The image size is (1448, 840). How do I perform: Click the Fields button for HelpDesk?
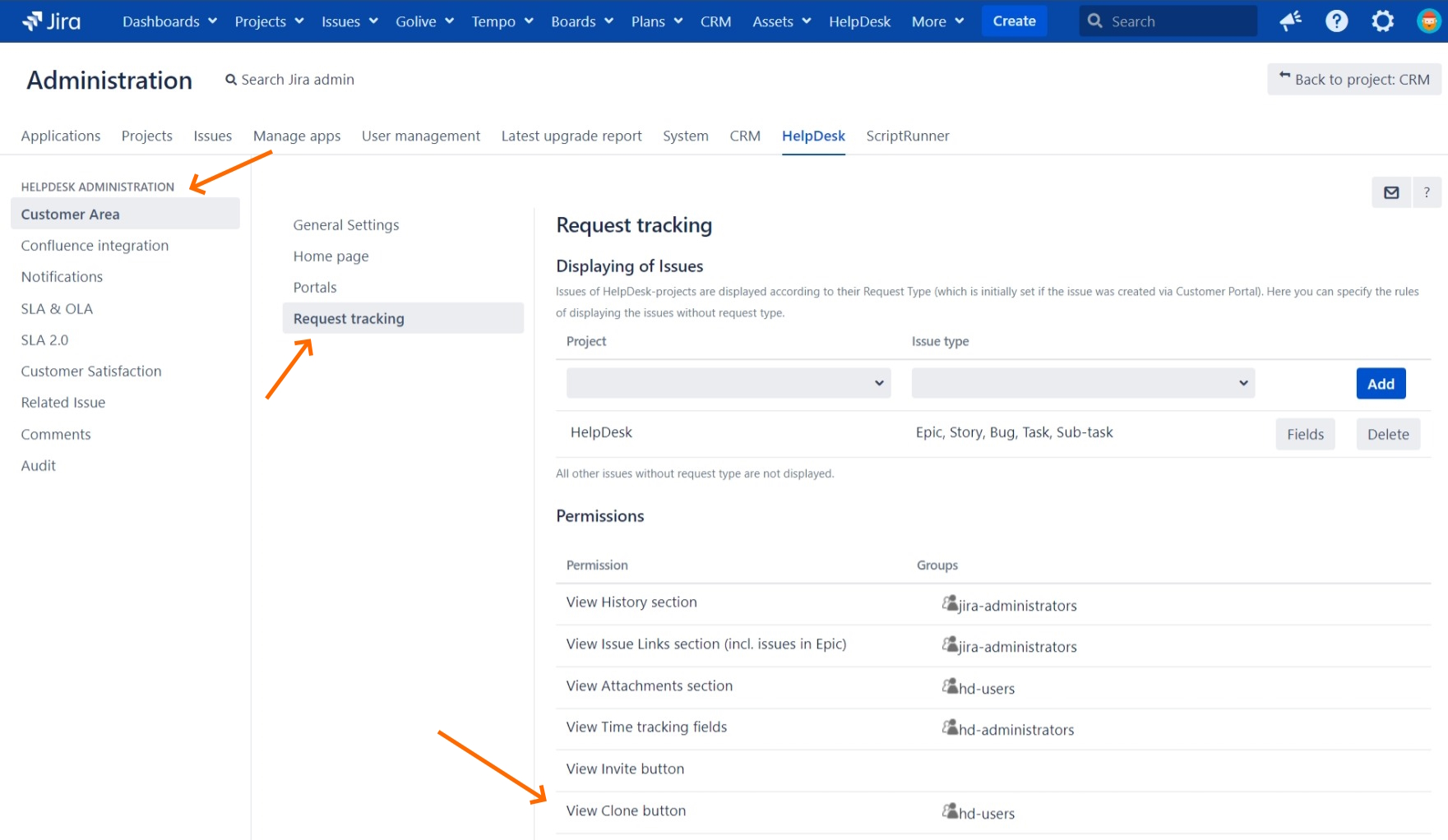(x=1305, y=434)
